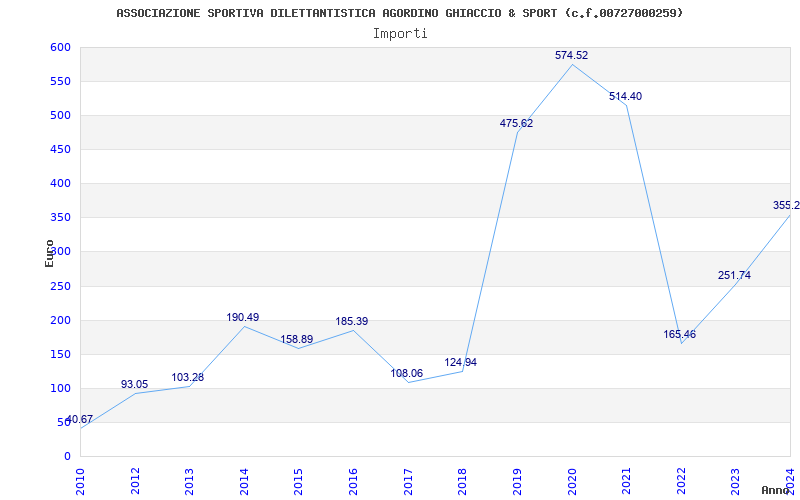Click the 2013 x-axis year label

(189, 481)
